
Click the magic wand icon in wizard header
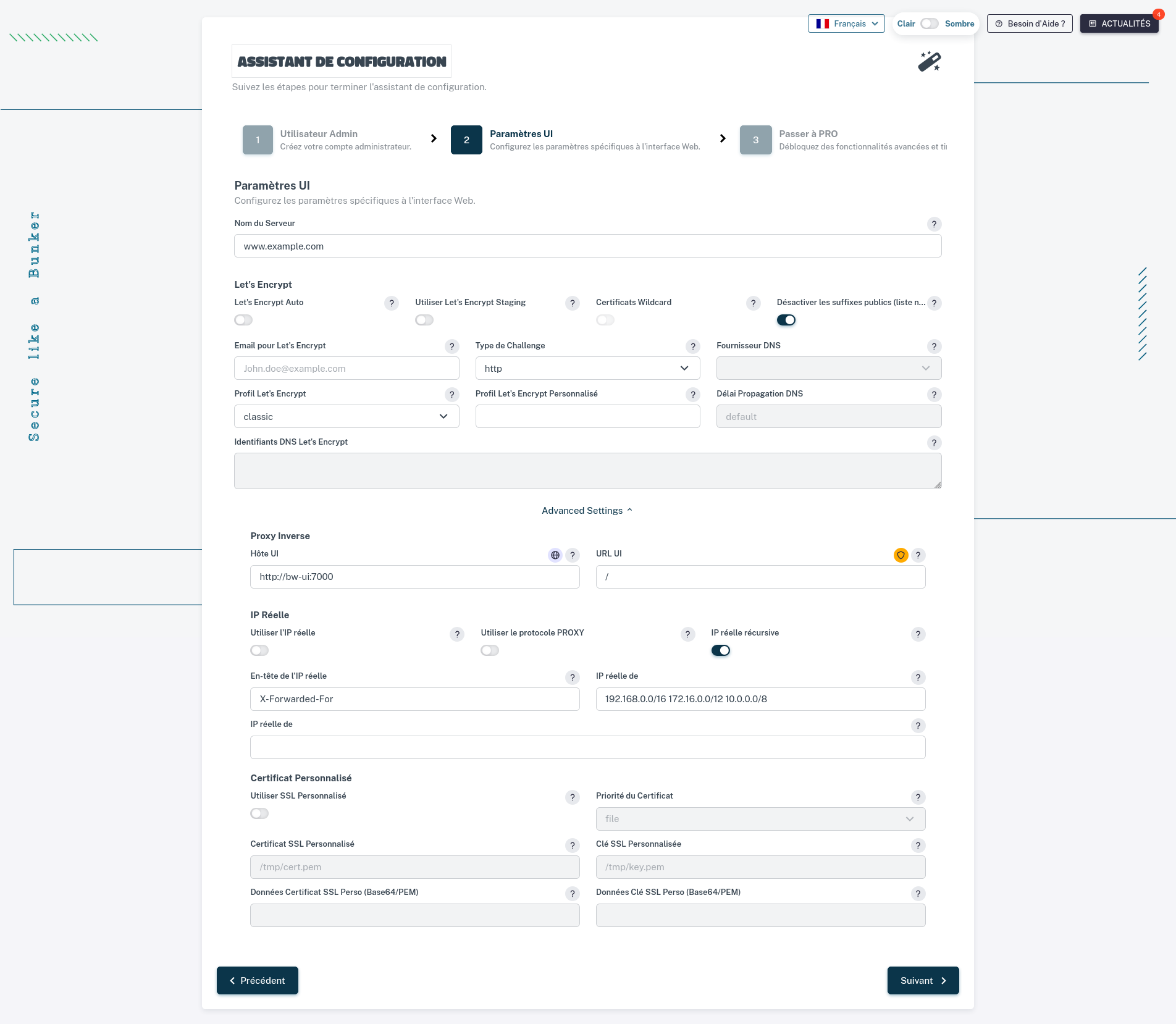[x=929, y=62]
